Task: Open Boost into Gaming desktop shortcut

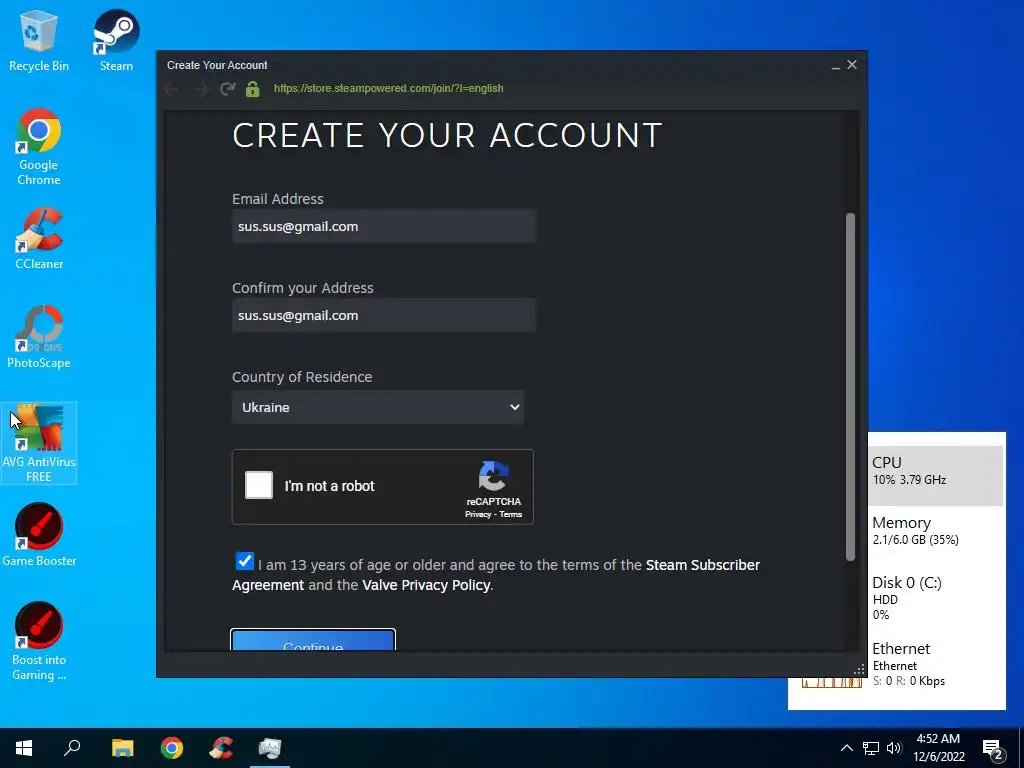Action: (39, 641)
